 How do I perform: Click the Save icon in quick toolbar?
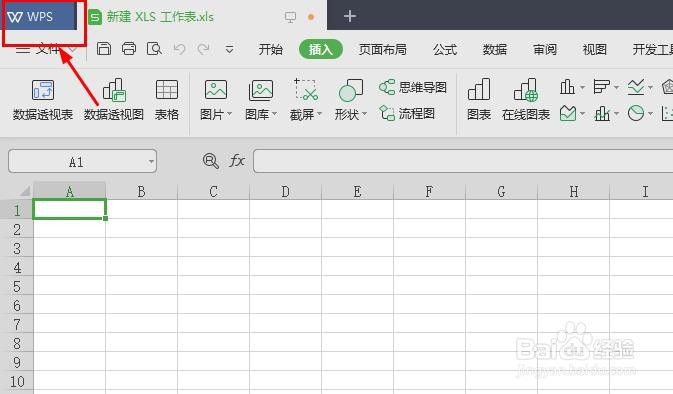pos(103,49)
